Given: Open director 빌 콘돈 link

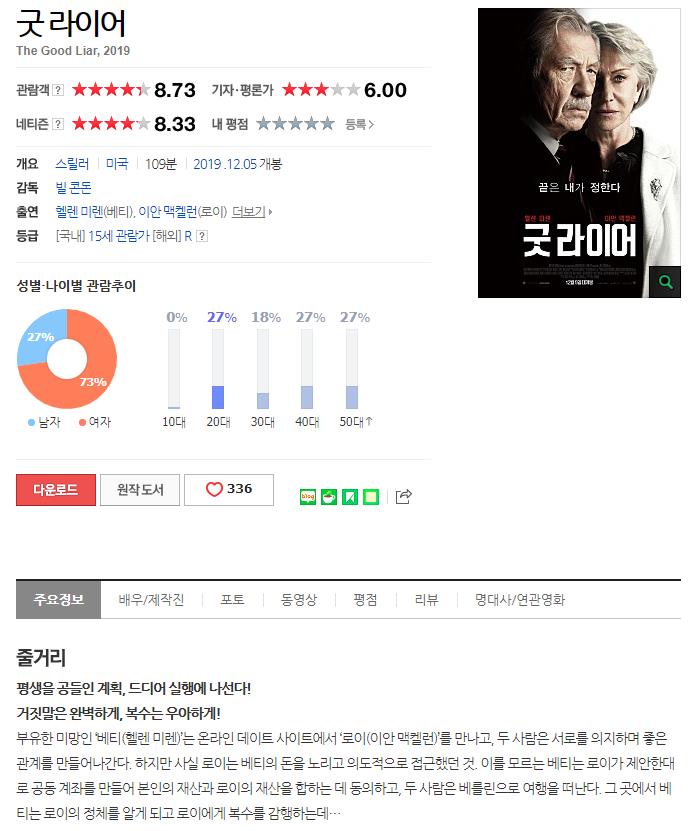Looking at the screenshot, I should (x=74, y=188).
